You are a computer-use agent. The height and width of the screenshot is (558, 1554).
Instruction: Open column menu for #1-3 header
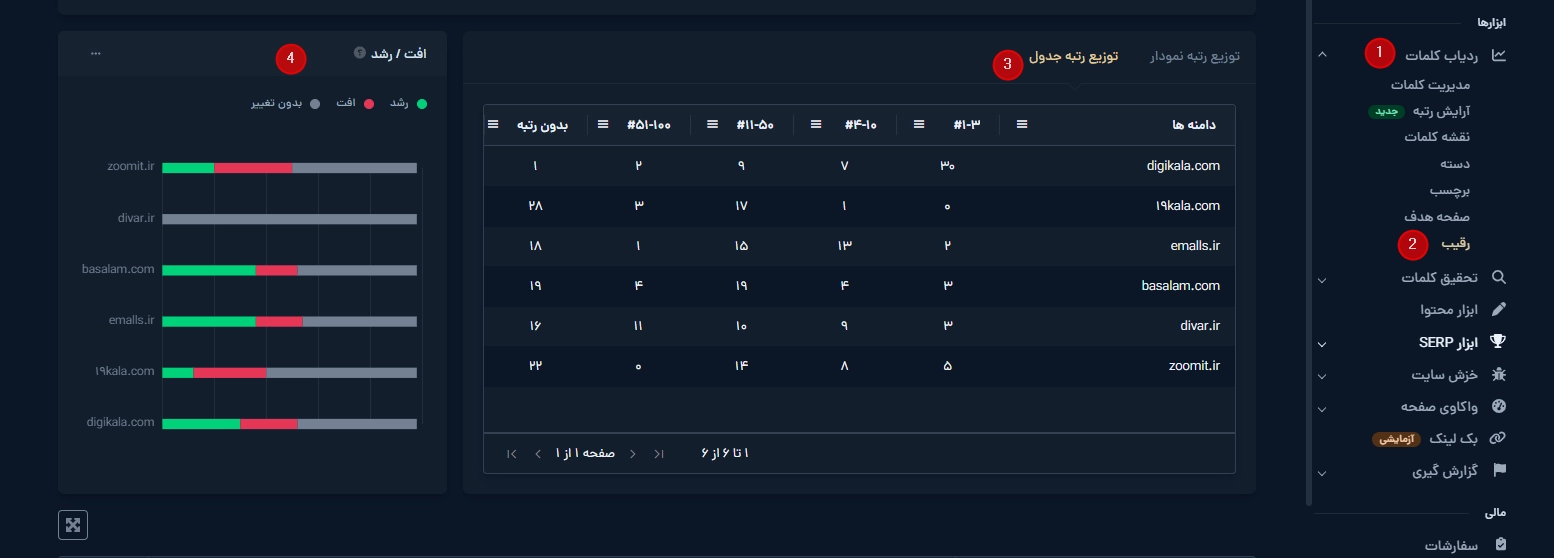coord(918,125)
